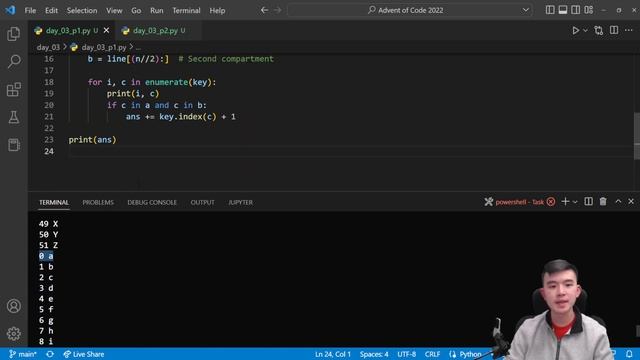Open the Explorer view in activity bar
Screen dimensions: 640x360
[x=13, y=34]
